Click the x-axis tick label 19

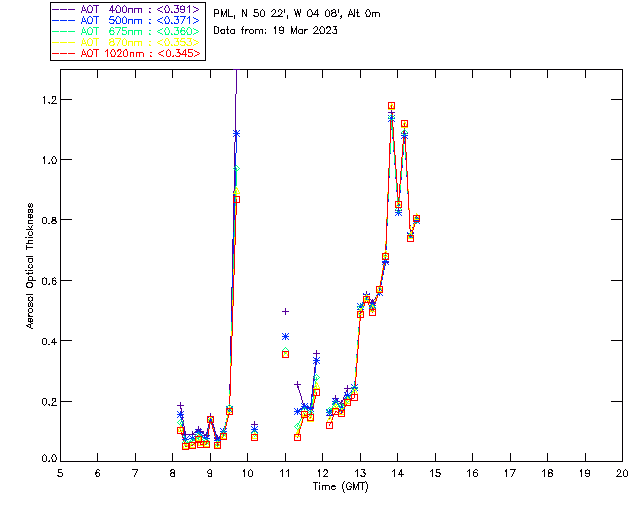(x=585, y=473)
